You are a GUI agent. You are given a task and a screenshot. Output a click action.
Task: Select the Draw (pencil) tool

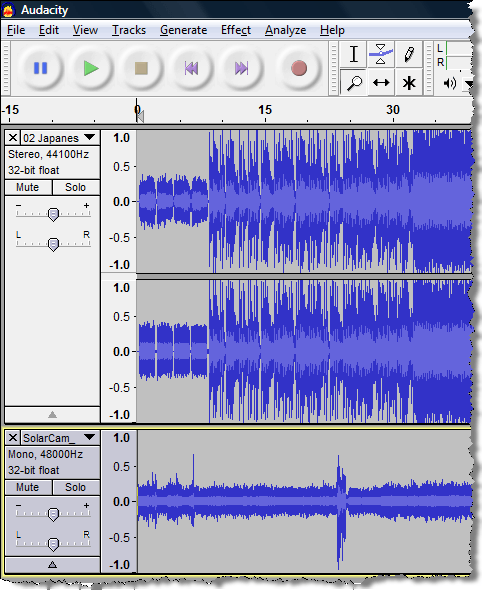tap(409, 54)
